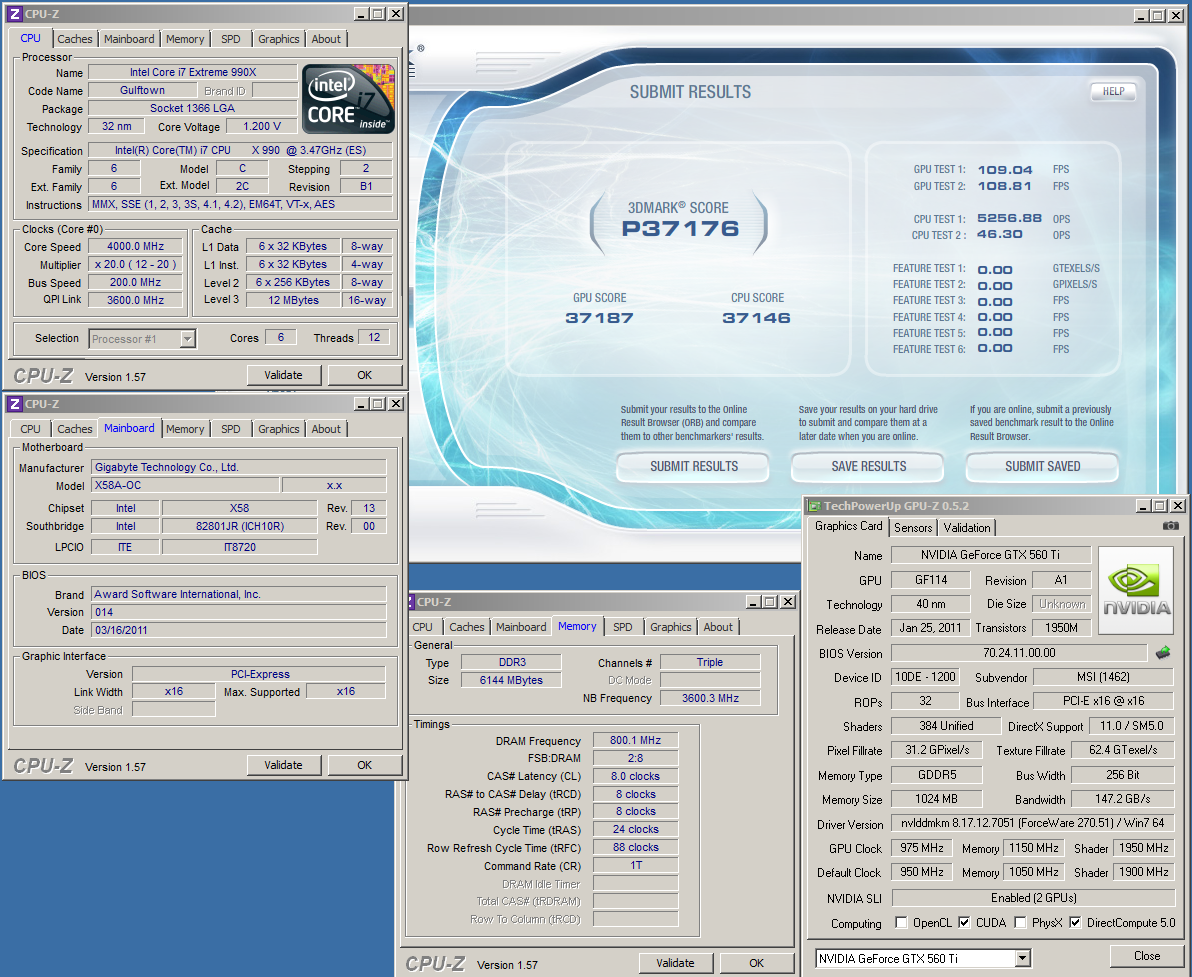Image resolution: width=1192 pixels, height=977 pixels.
Task: Enable the PhysX checkbox
Action: coord(1020,922)
